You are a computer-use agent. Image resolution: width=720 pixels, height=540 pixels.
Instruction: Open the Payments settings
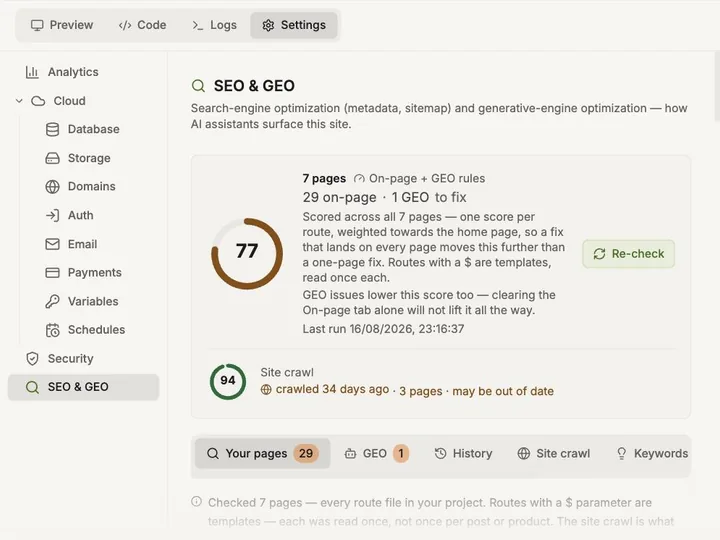(95, 272)
